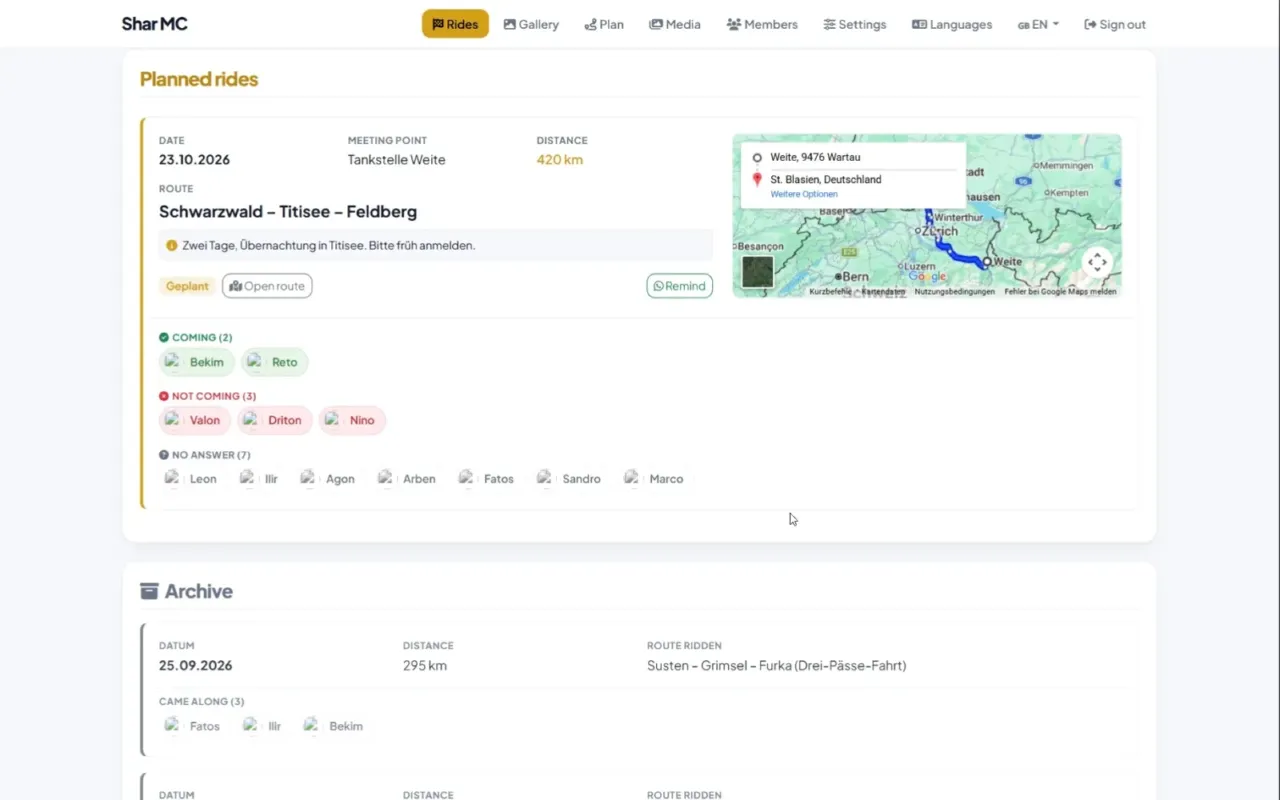Click the Open route button

pos(267,286)
